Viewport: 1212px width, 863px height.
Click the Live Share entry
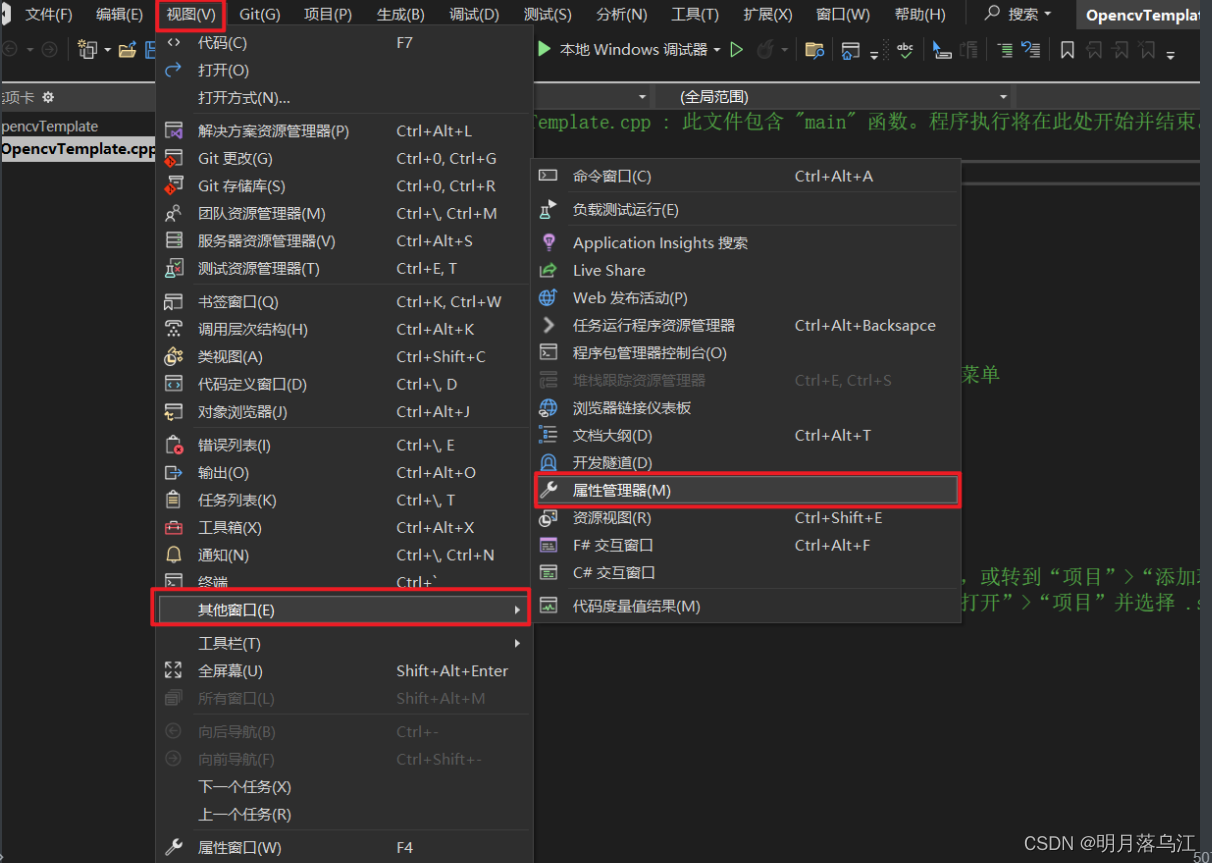(610, 270)
